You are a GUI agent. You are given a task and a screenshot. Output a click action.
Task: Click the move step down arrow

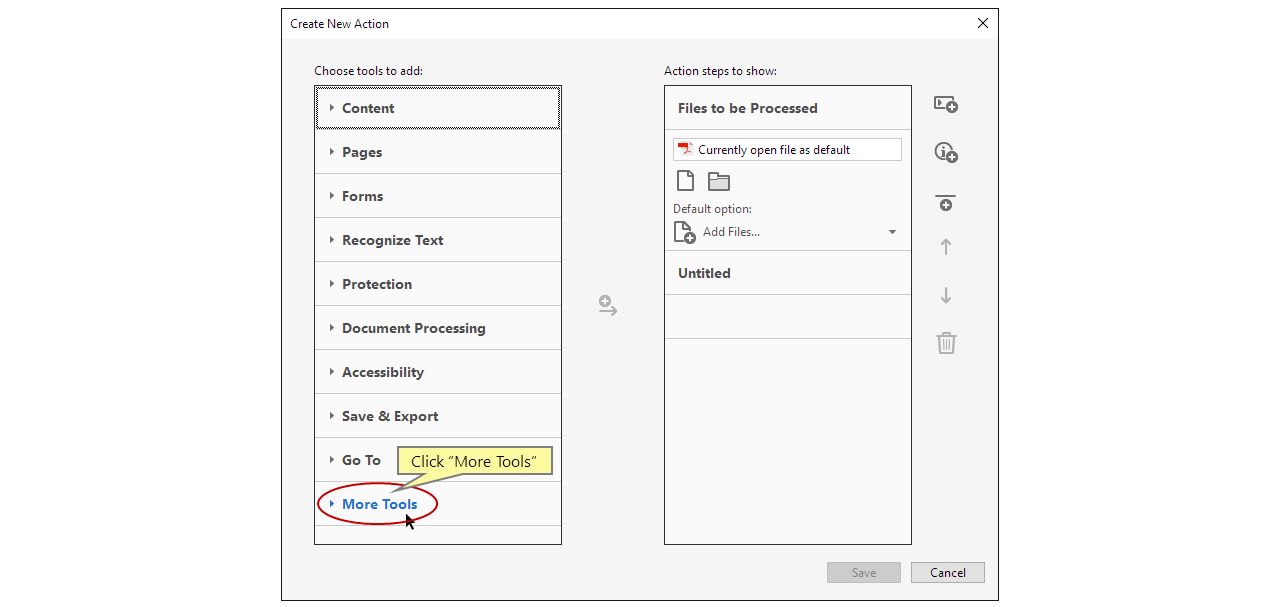pos(945,295)
